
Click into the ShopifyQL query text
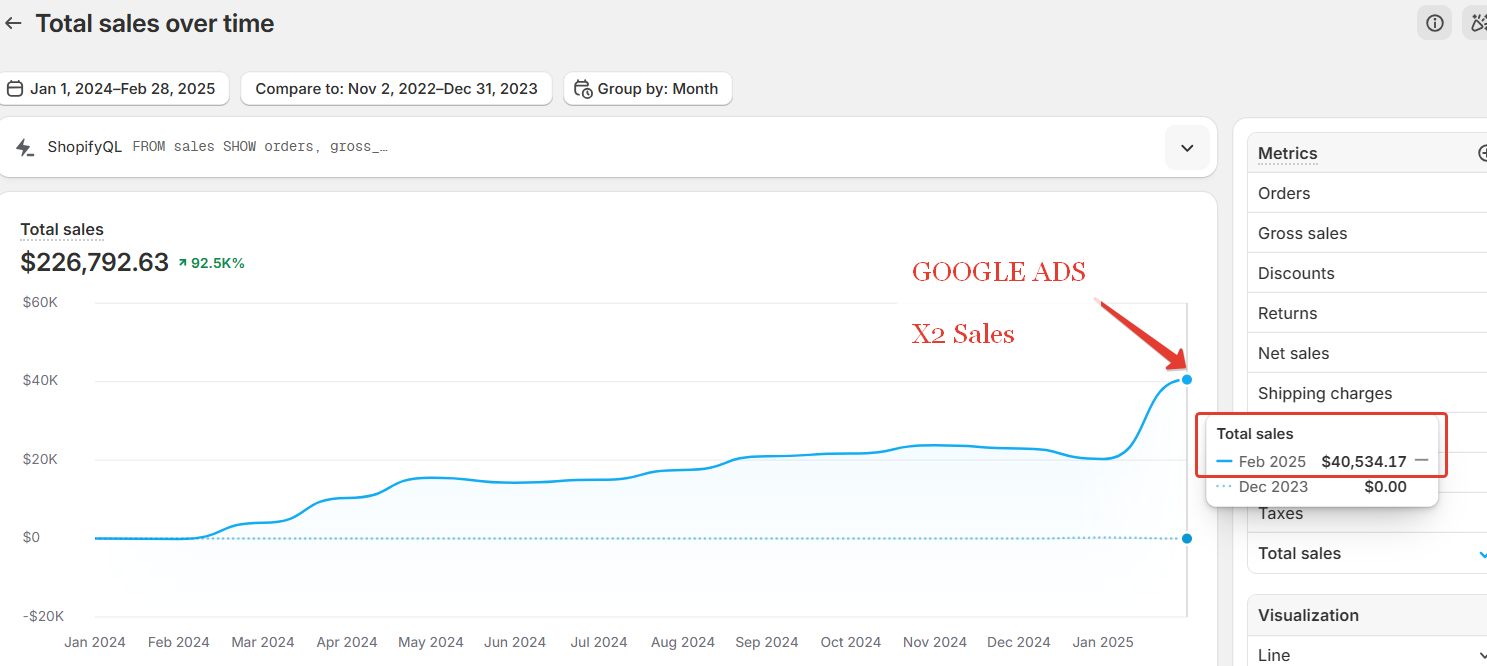260,147
